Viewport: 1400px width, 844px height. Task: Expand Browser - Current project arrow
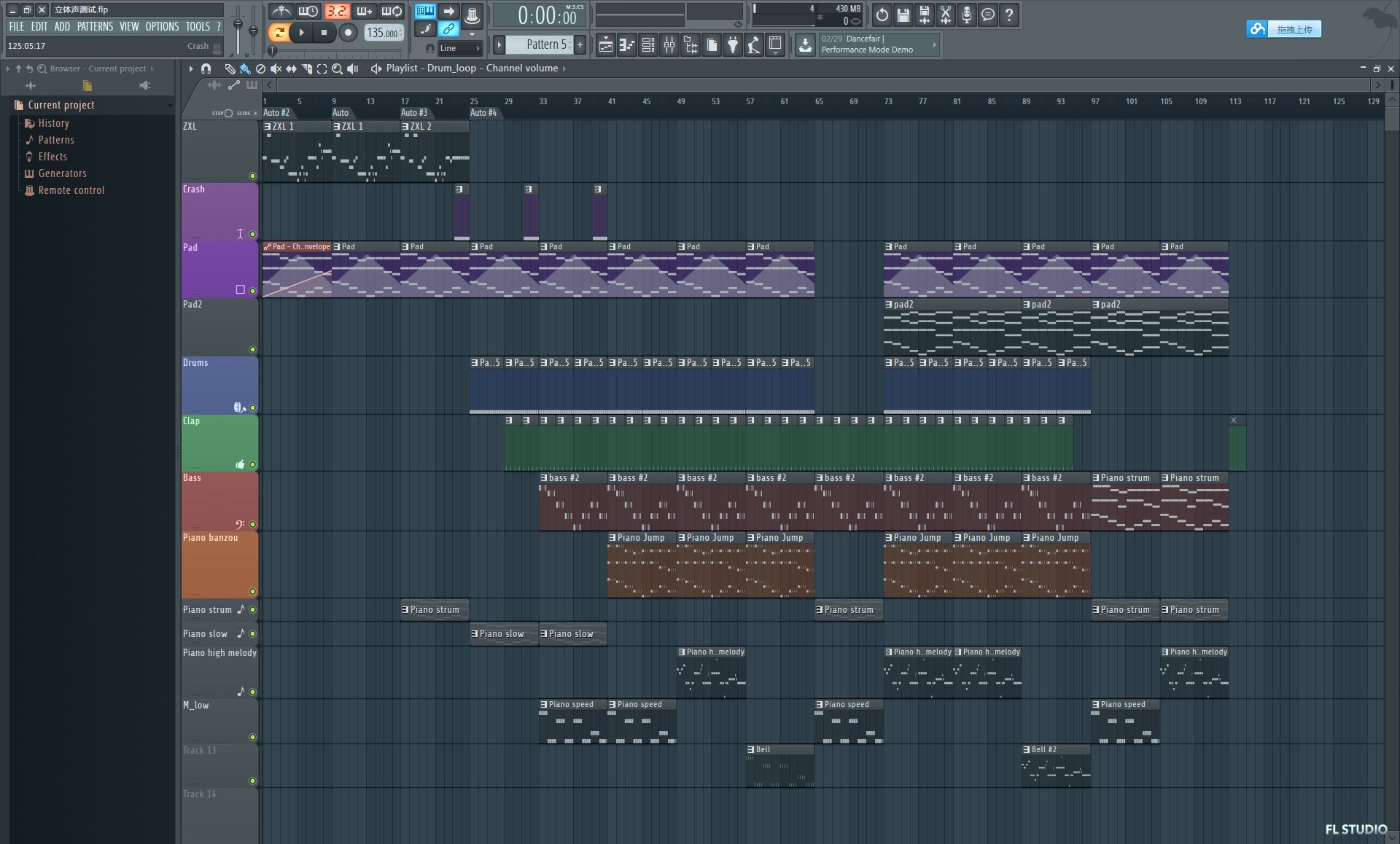point(152,69)
